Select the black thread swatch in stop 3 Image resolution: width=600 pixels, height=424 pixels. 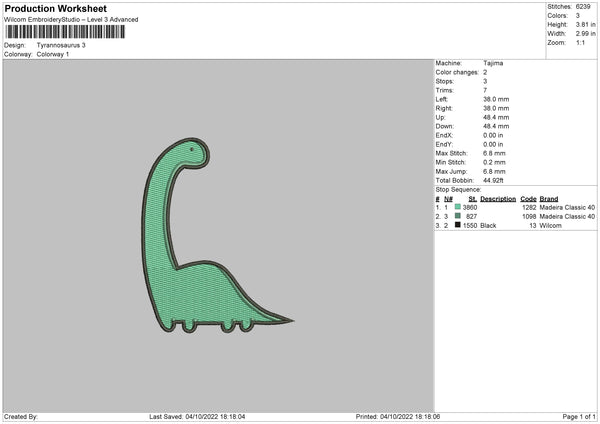[x=457, y=226]
